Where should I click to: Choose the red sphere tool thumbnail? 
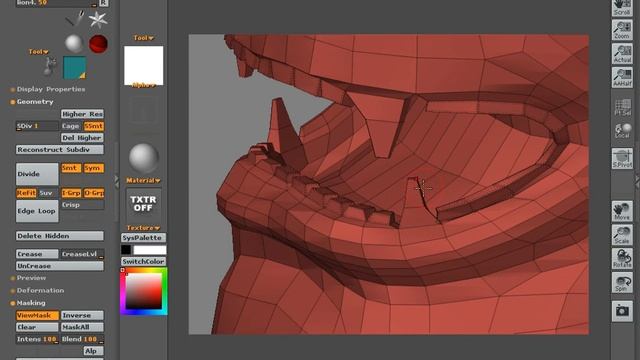pos(98,44)
